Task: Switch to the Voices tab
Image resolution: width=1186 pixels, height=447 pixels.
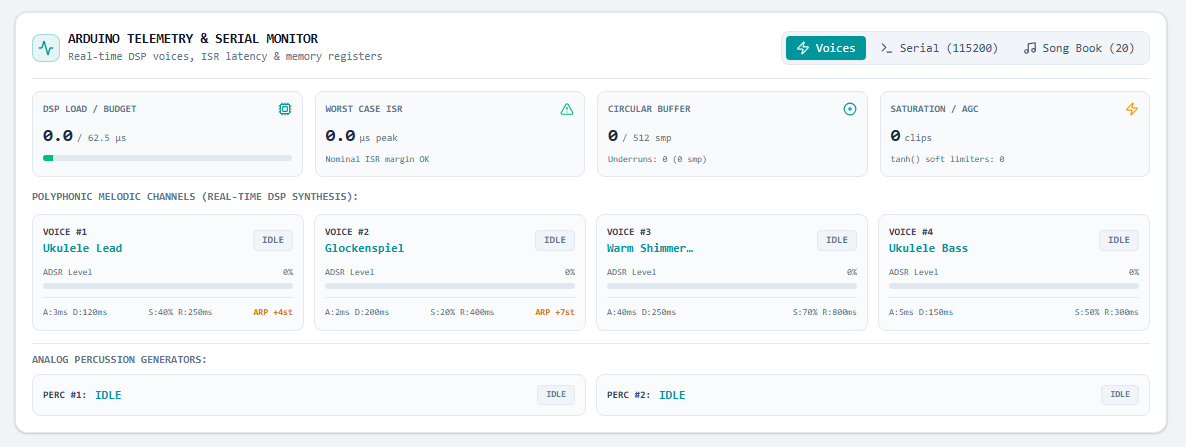Action: pyautogui.click(x=826, y=48)
